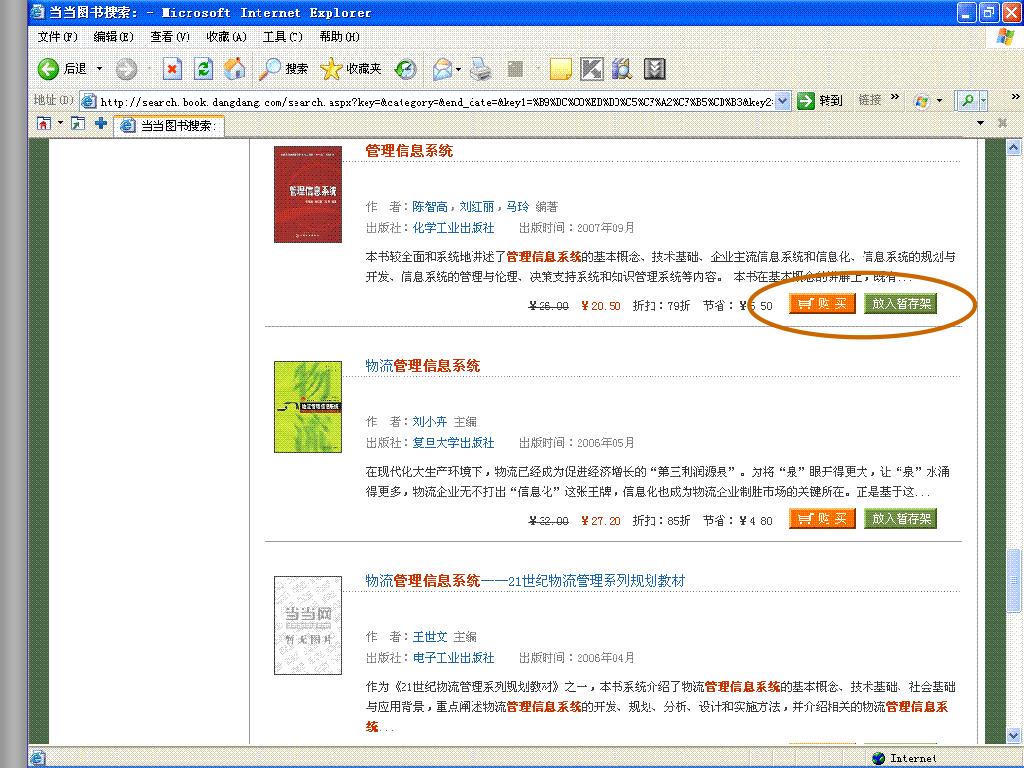Open publisher link 复旦大学出版社
The width and height of the screenshot is (1024, 768).
[453, 443]
